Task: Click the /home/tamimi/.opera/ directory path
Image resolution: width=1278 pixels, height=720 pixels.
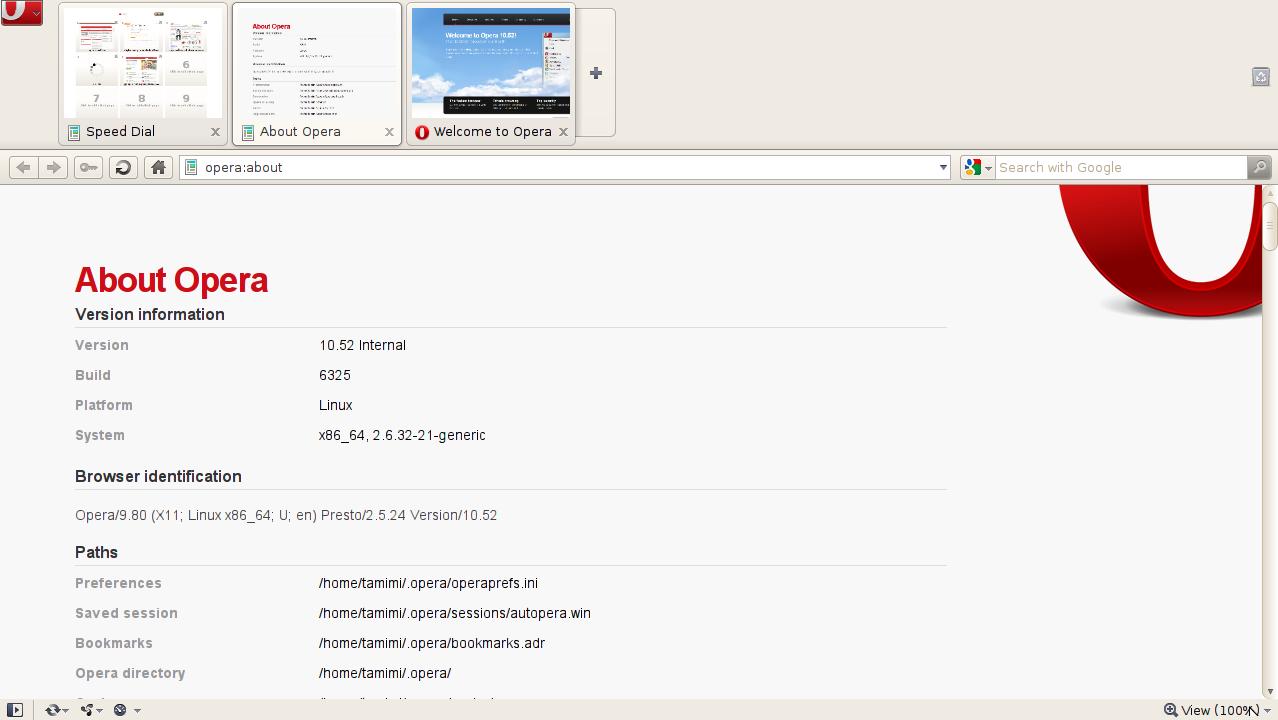Action: tap(385, 673)
